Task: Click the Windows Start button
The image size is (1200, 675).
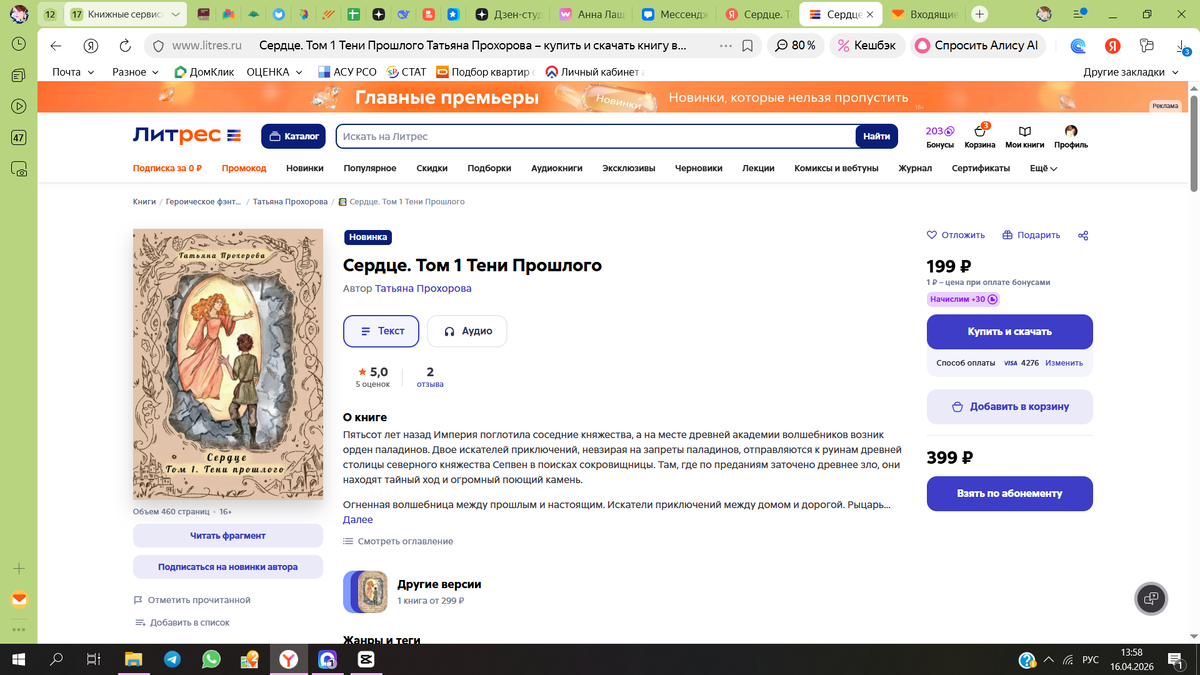Action: click(18, 660)
